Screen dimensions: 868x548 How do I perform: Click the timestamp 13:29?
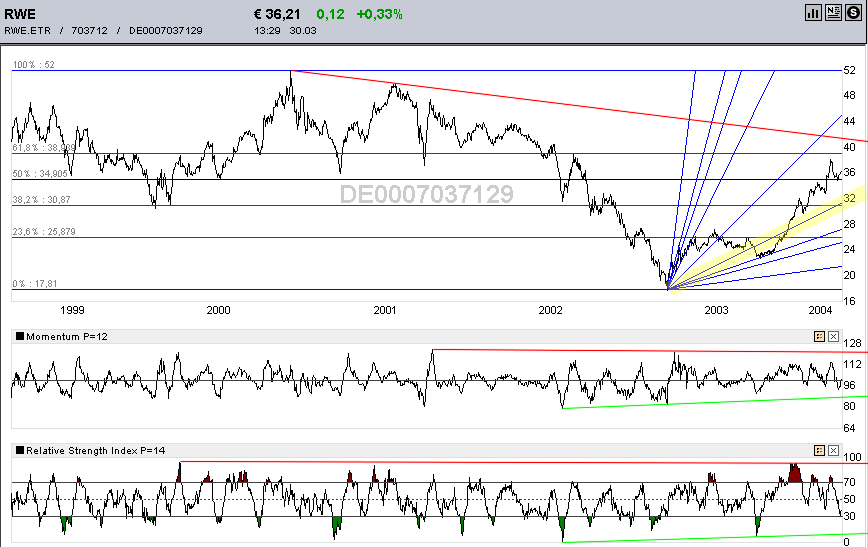point(267,30)
